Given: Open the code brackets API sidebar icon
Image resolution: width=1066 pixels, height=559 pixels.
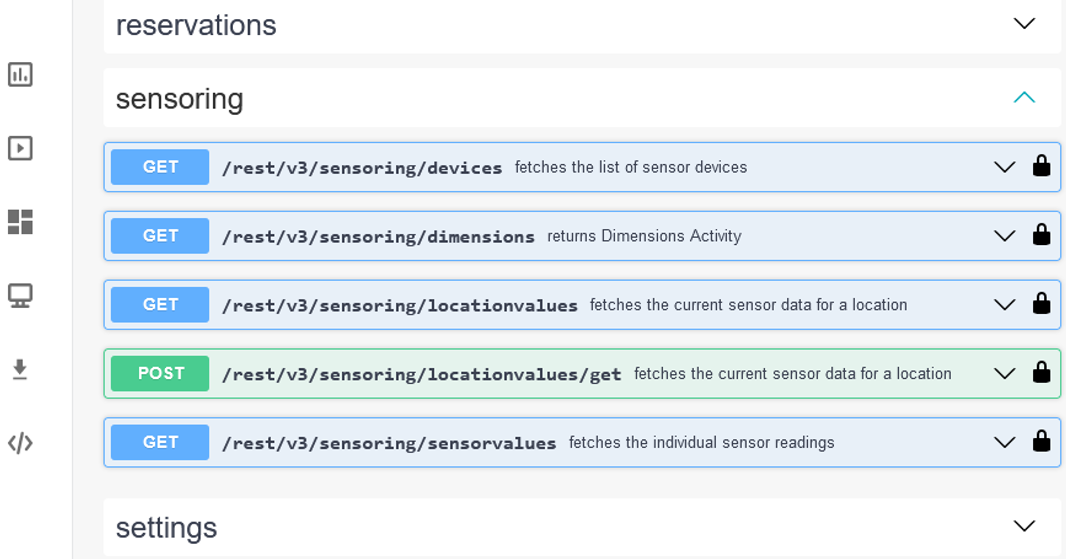Looking at the screenshot, I should coord(20,443).
